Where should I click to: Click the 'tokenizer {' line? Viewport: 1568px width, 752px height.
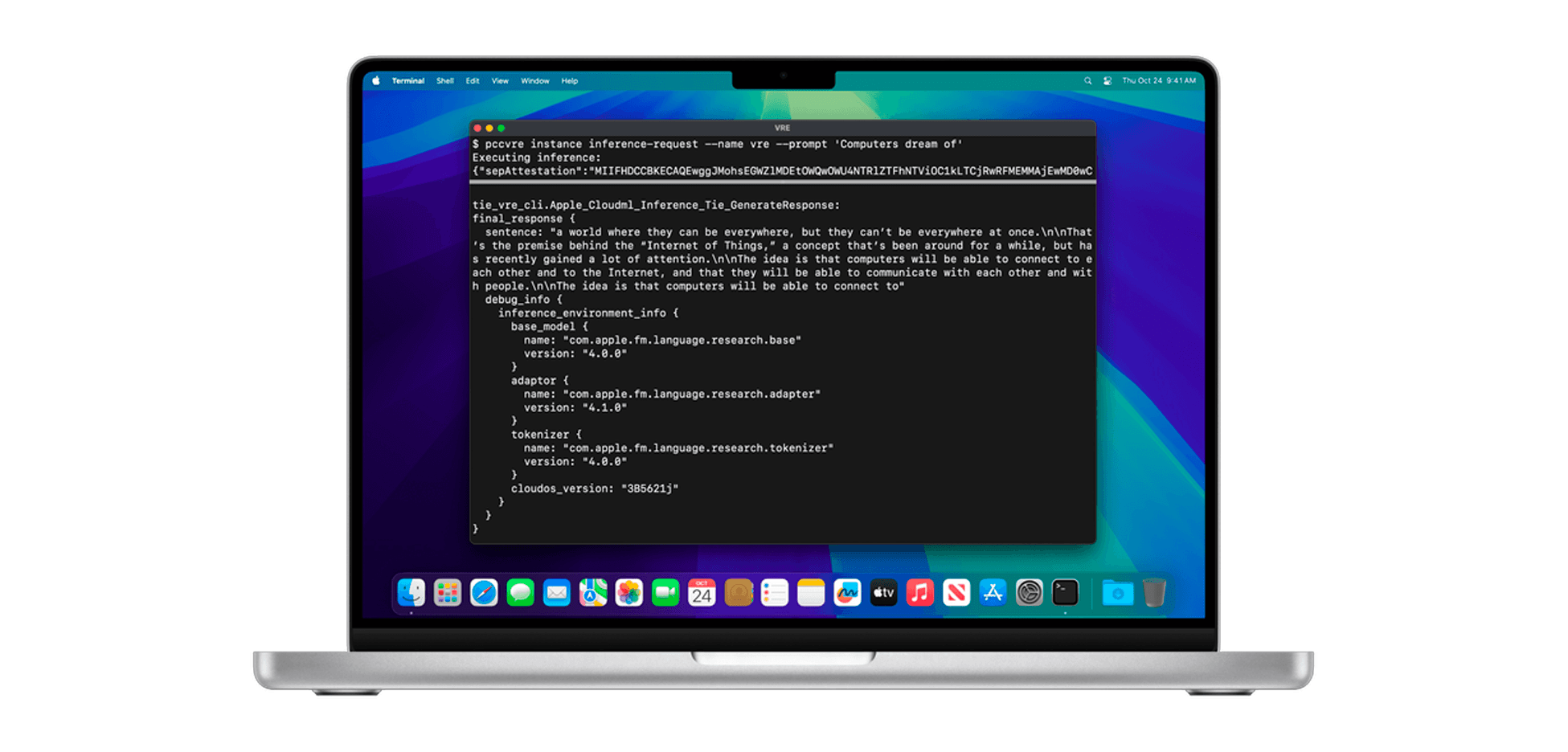click(547, 435)
